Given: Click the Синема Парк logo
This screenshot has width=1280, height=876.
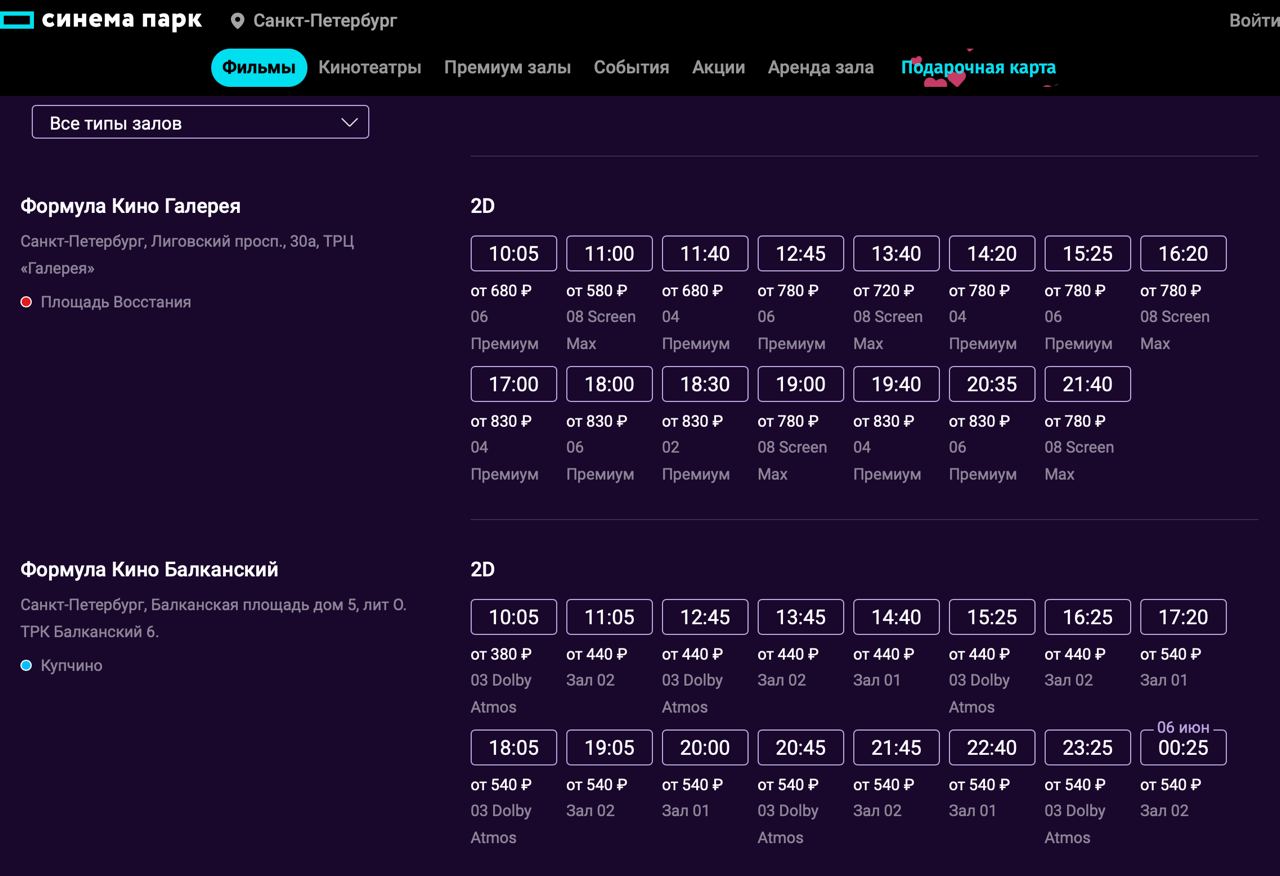Looking at the screenshot, I should coord(101,20).
